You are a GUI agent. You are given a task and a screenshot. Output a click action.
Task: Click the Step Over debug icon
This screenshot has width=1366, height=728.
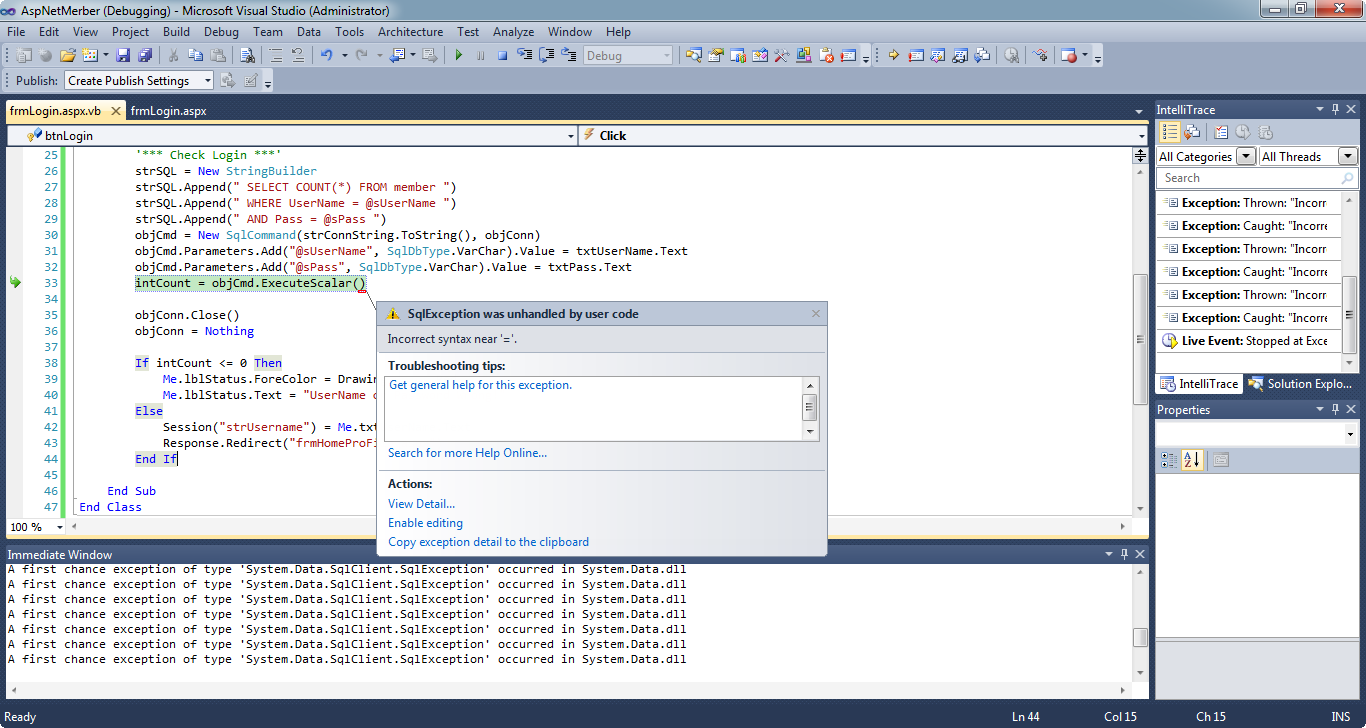coord(546,55)
